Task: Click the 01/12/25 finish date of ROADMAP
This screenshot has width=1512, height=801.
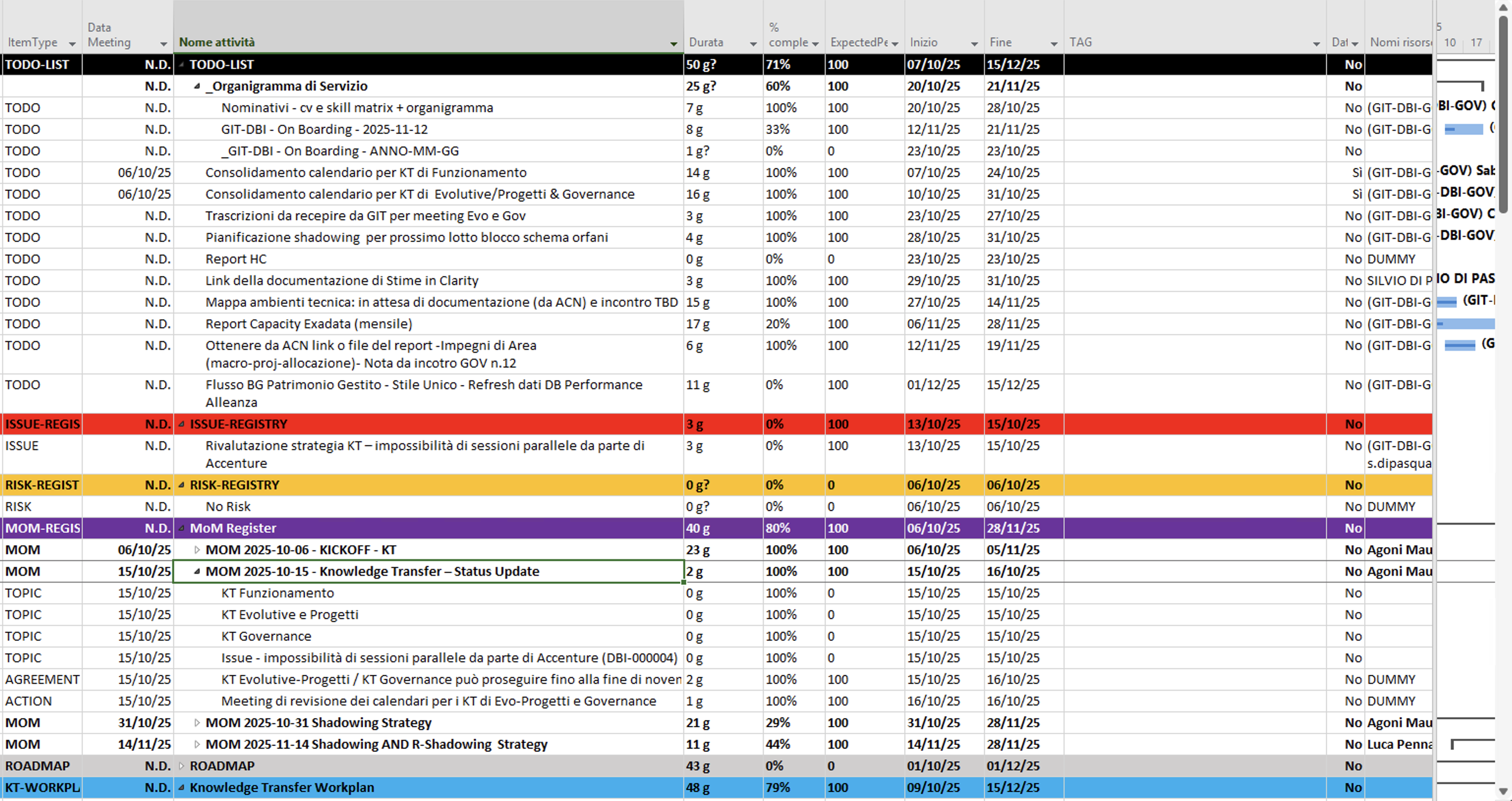Action: pyautogui.click(x=1024, y=766)
